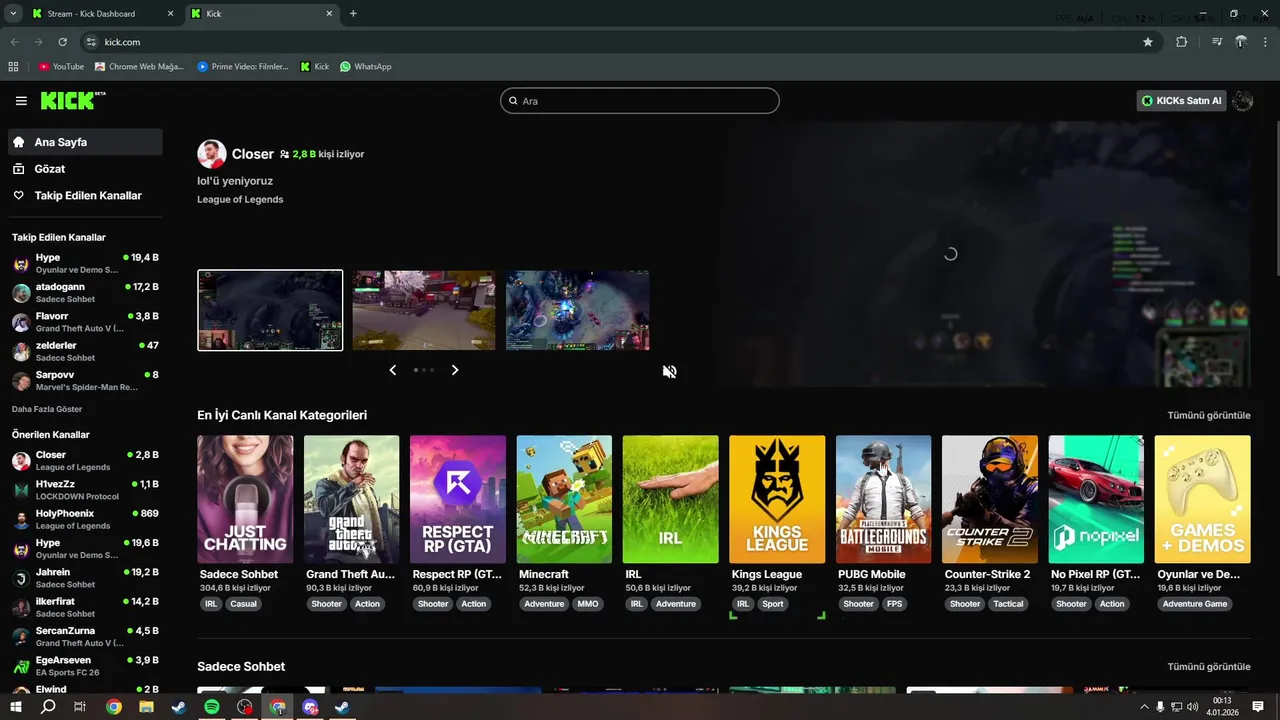
Task: Click the search field labeled Ara
Action: [x=639, y=101]
